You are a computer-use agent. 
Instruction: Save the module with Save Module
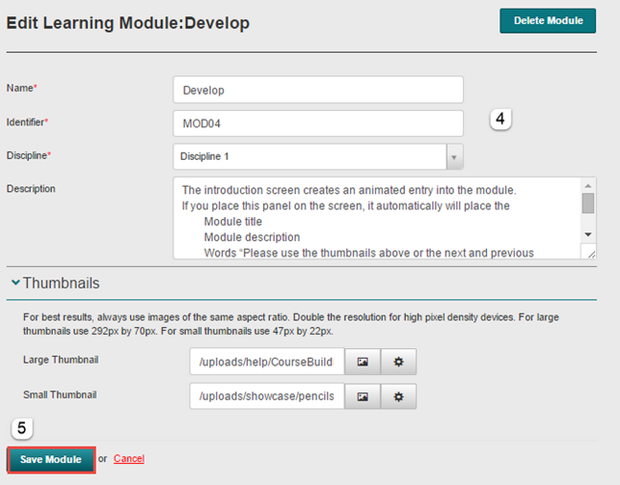click(x=51, y=459)
